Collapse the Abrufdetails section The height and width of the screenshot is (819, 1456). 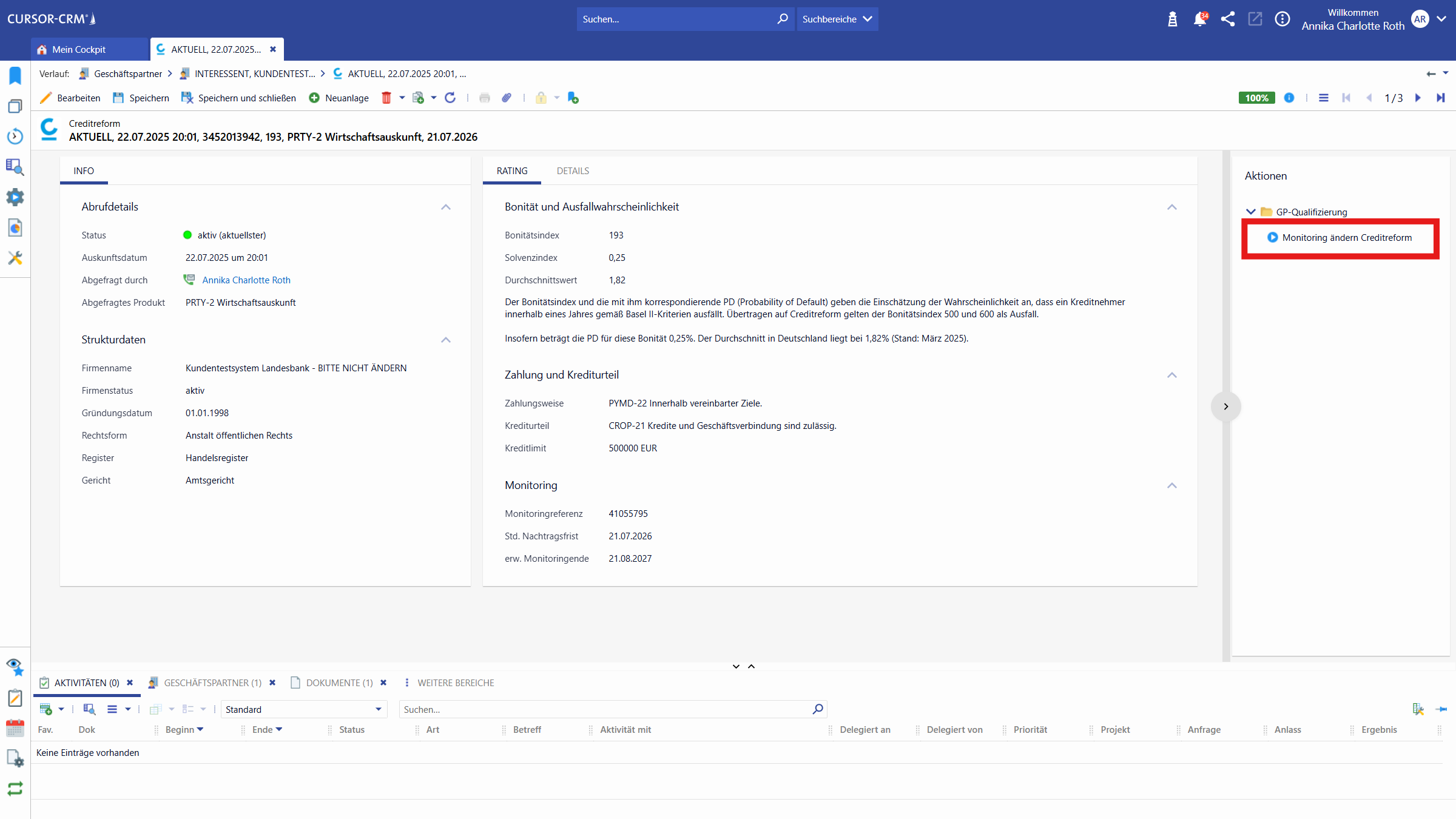446,207
